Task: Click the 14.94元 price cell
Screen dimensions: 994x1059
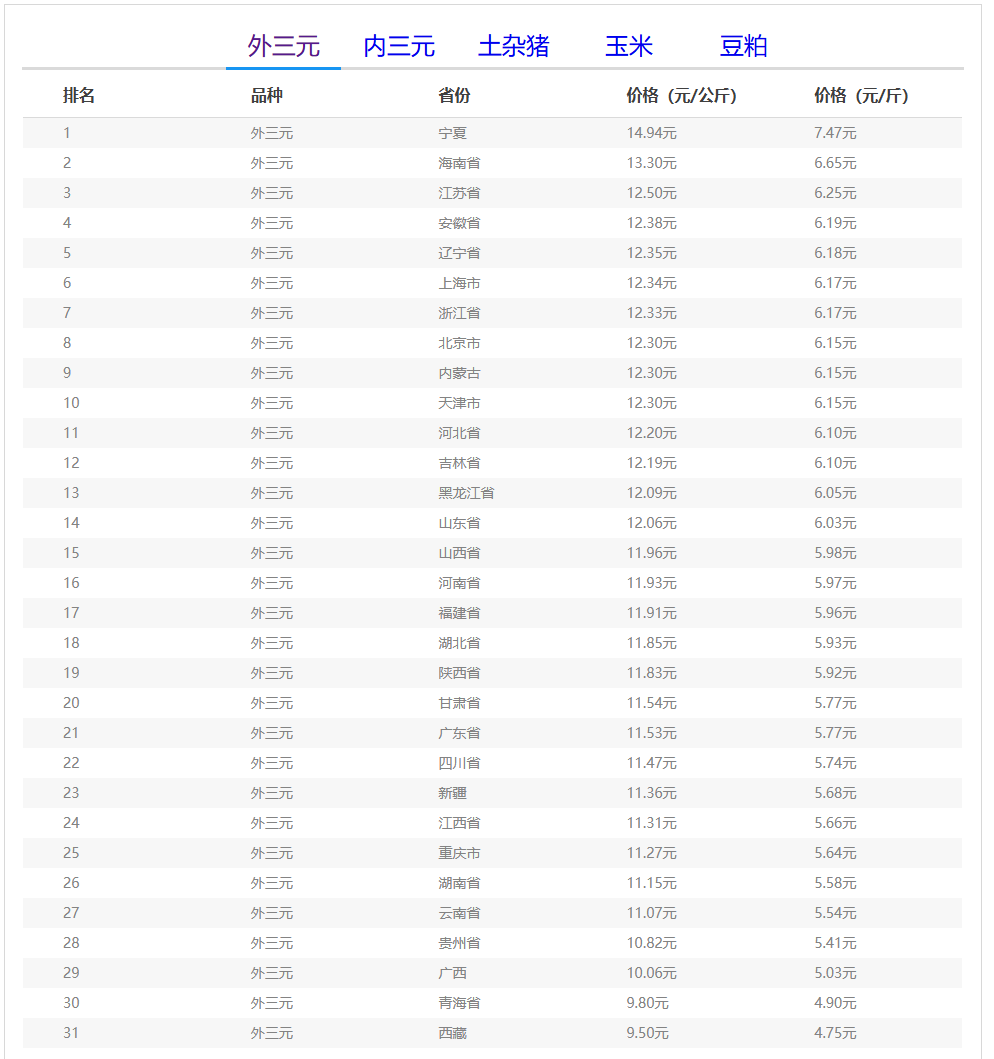Action: 652,133
